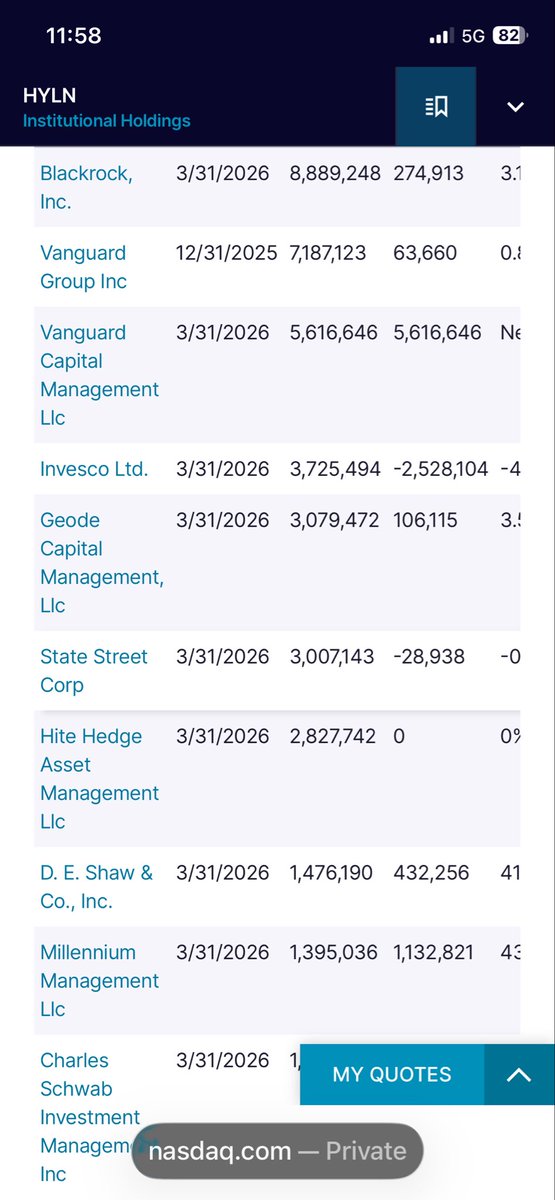Select Vanguard Capital Management Llc
555x1200 pixels.
click(x=99, y=375)
